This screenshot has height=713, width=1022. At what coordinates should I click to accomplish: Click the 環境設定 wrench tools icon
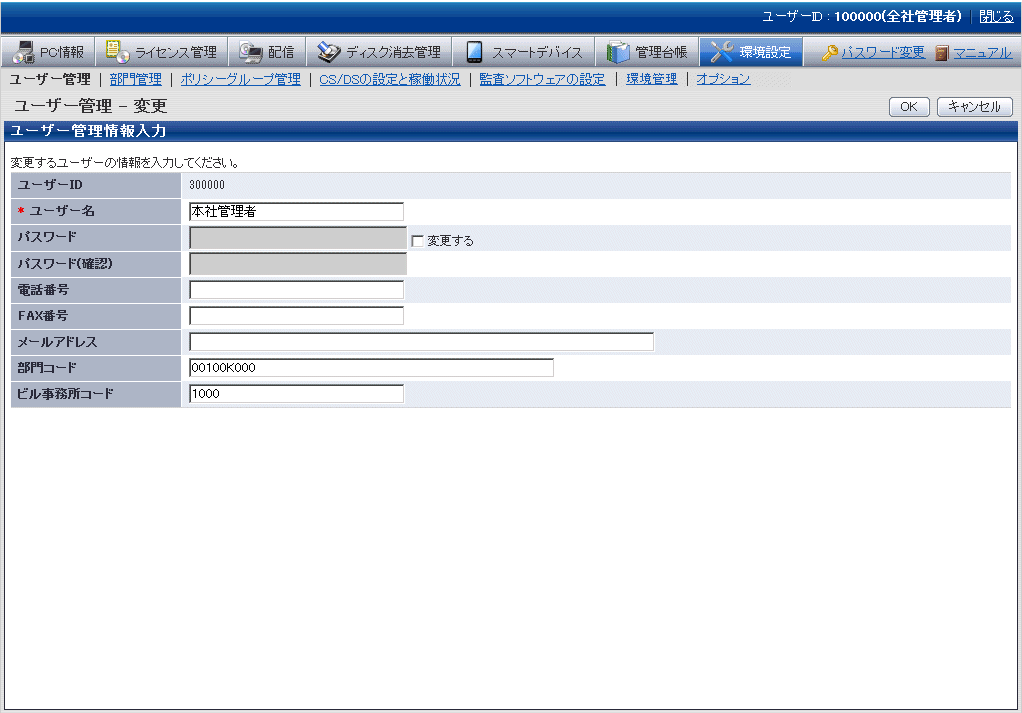click(722, 52)
